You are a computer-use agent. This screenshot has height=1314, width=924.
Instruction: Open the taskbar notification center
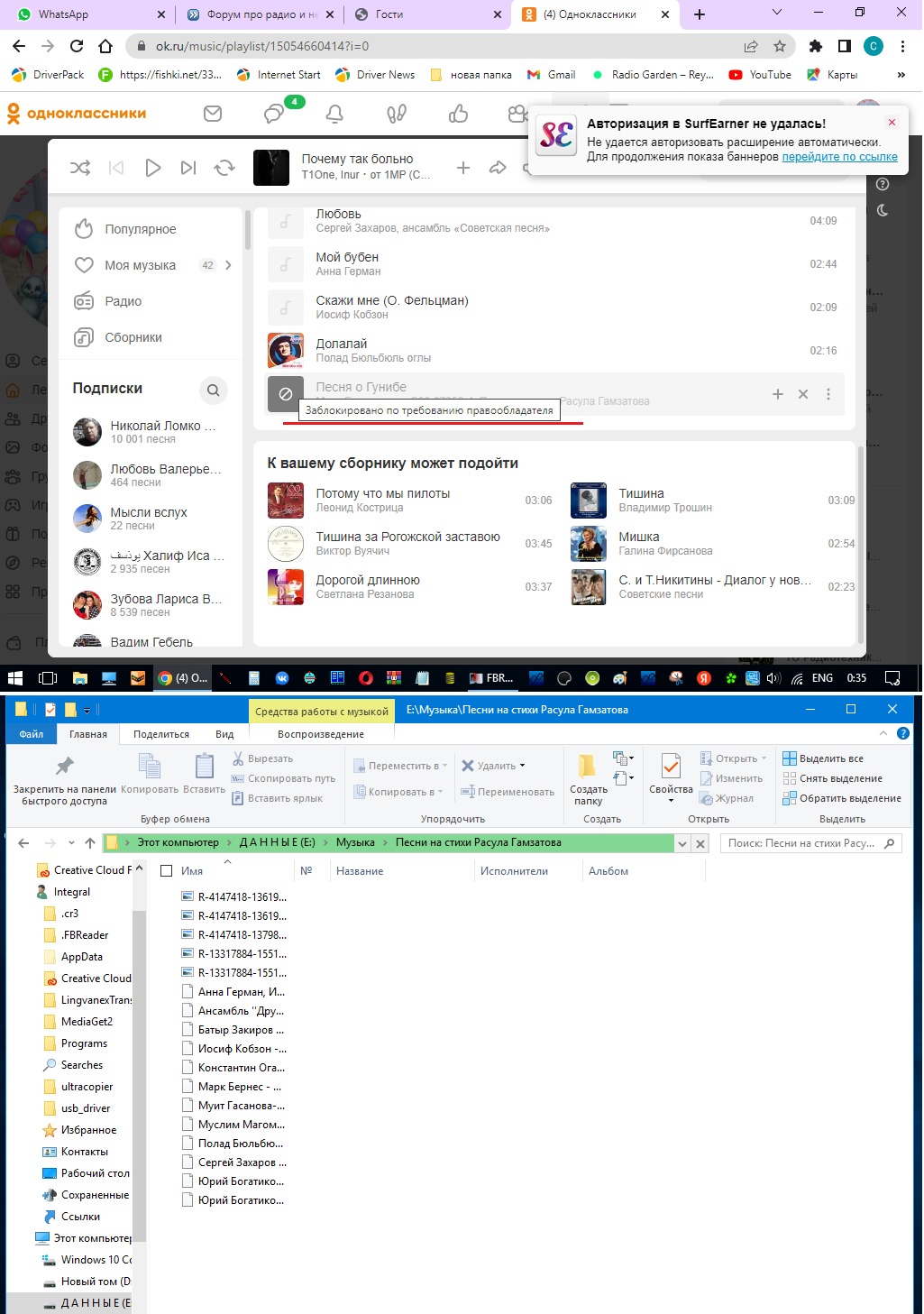[x=892, y=678]
